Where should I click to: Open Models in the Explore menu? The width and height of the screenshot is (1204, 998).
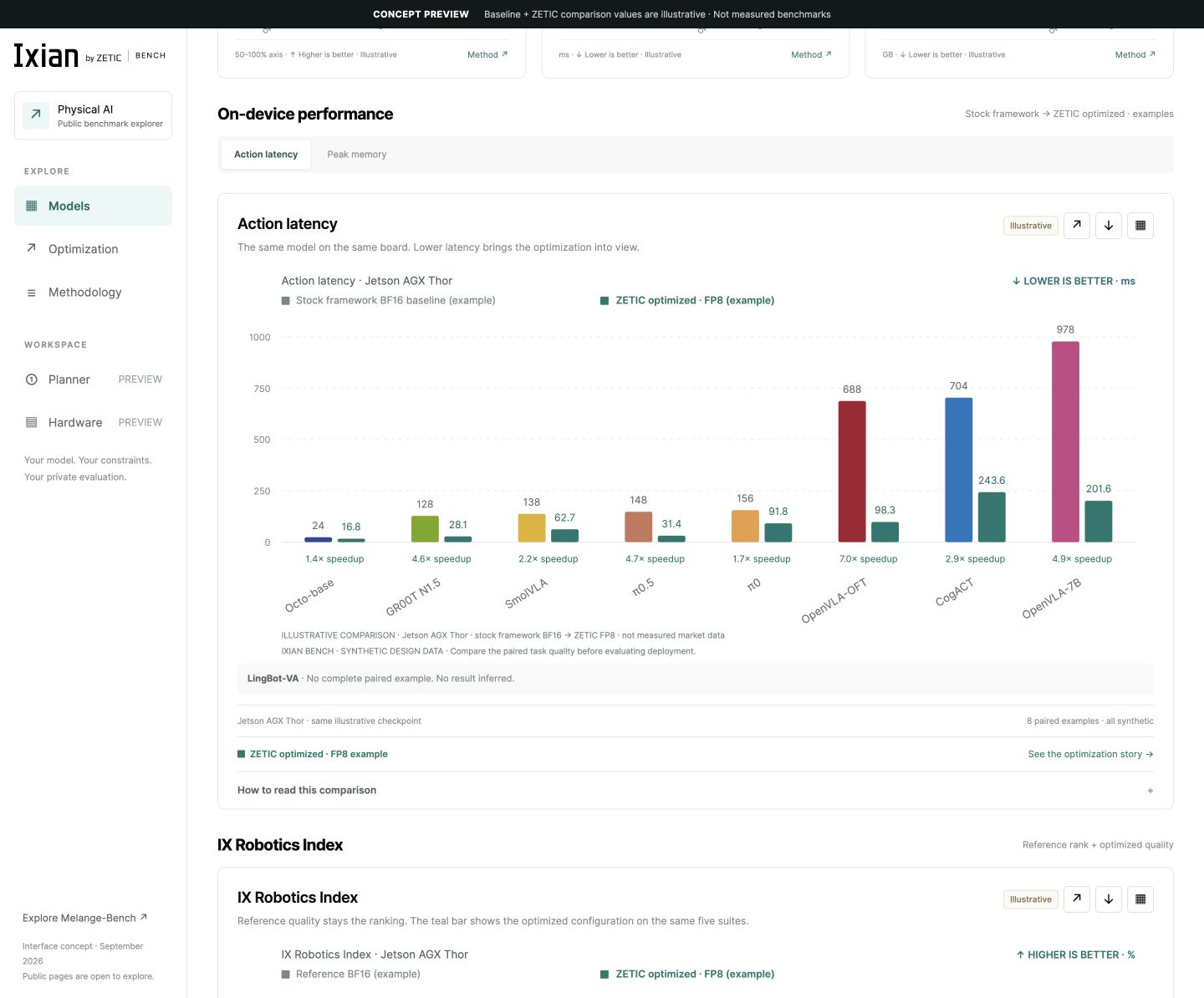pyautogui.click(x=93, y=206)
